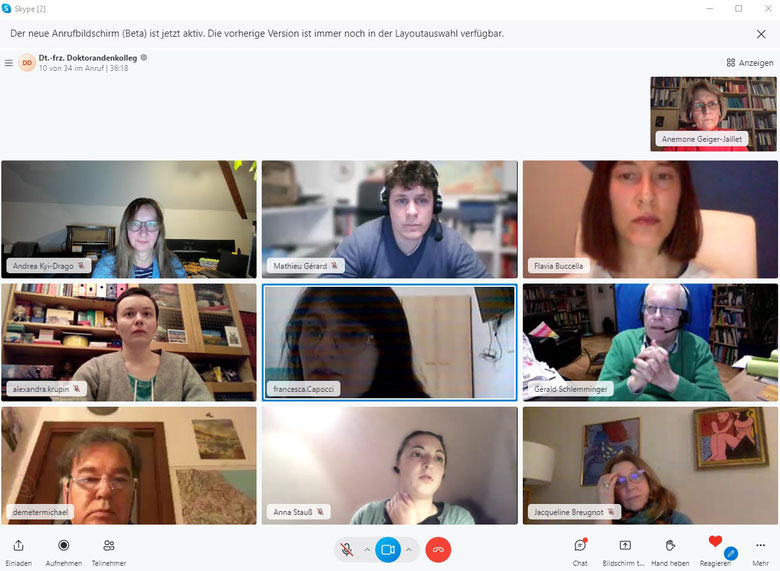Open the Teilnehmer participants list
The width and height of the screenshot is (780, 571).
(x=109, y=546)
